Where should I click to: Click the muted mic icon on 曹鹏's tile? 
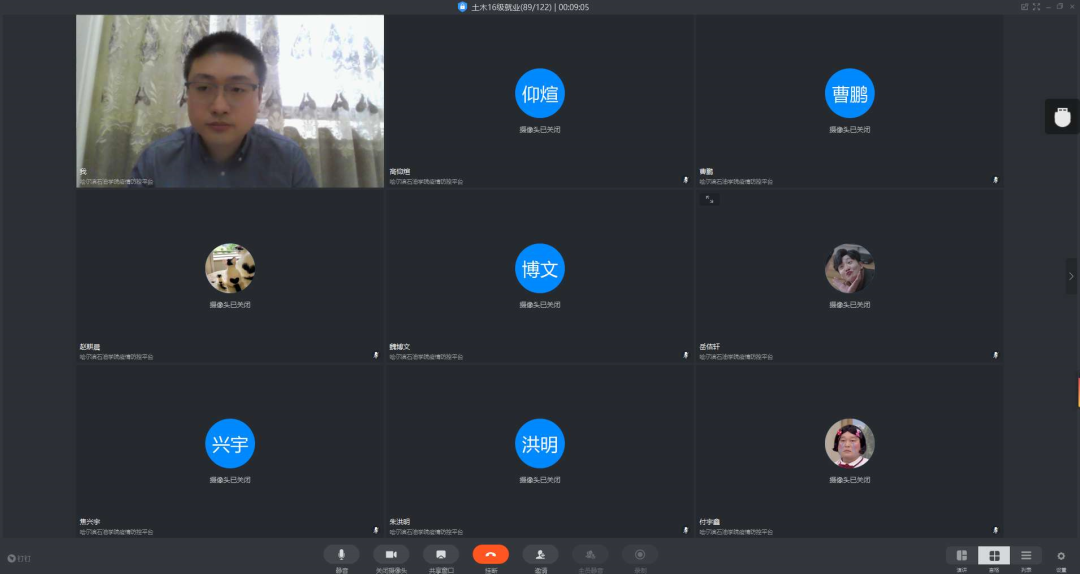[x=995, y=180]
